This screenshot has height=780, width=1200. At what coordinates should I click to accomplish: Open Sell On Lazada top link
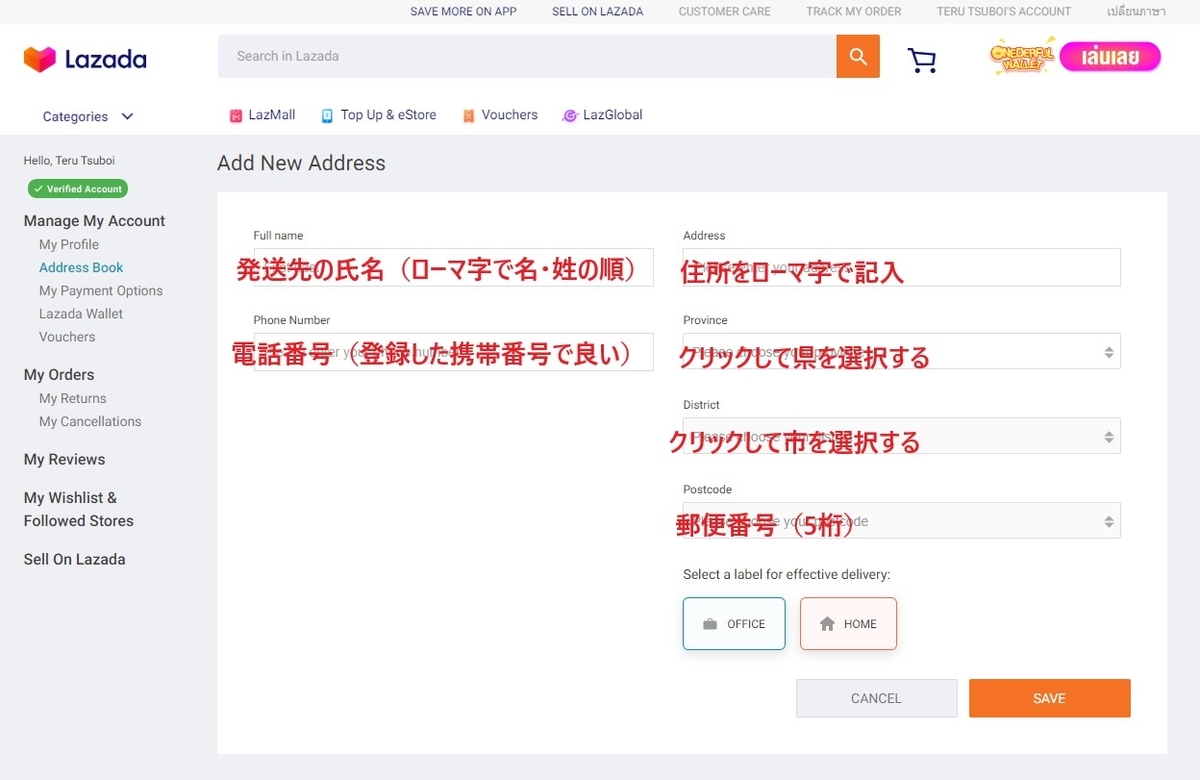(598, 12)
